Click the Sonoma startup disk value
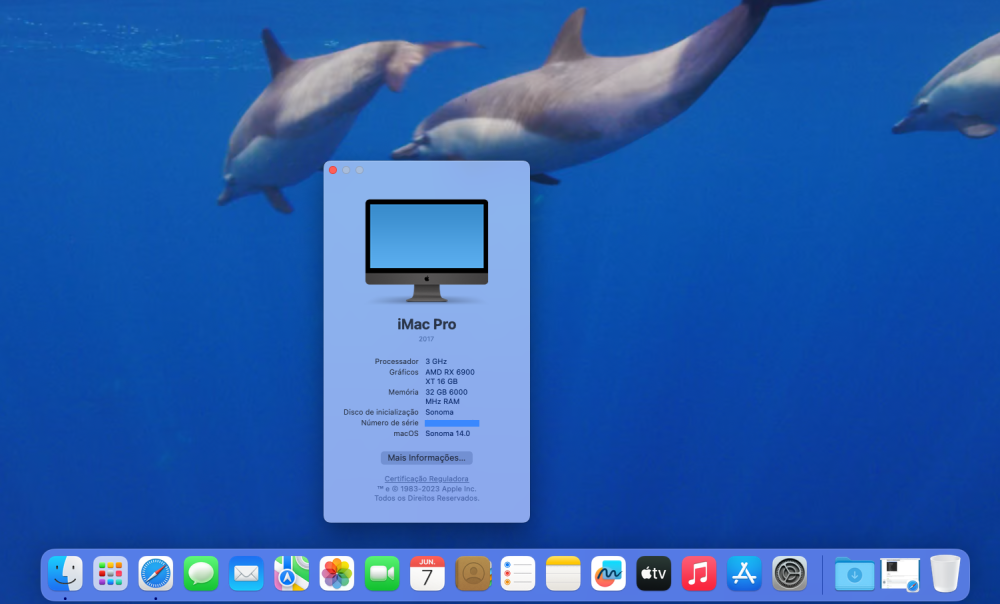Image resolution: width=1000 pixels, height=604 pixels. click(439, 412)
